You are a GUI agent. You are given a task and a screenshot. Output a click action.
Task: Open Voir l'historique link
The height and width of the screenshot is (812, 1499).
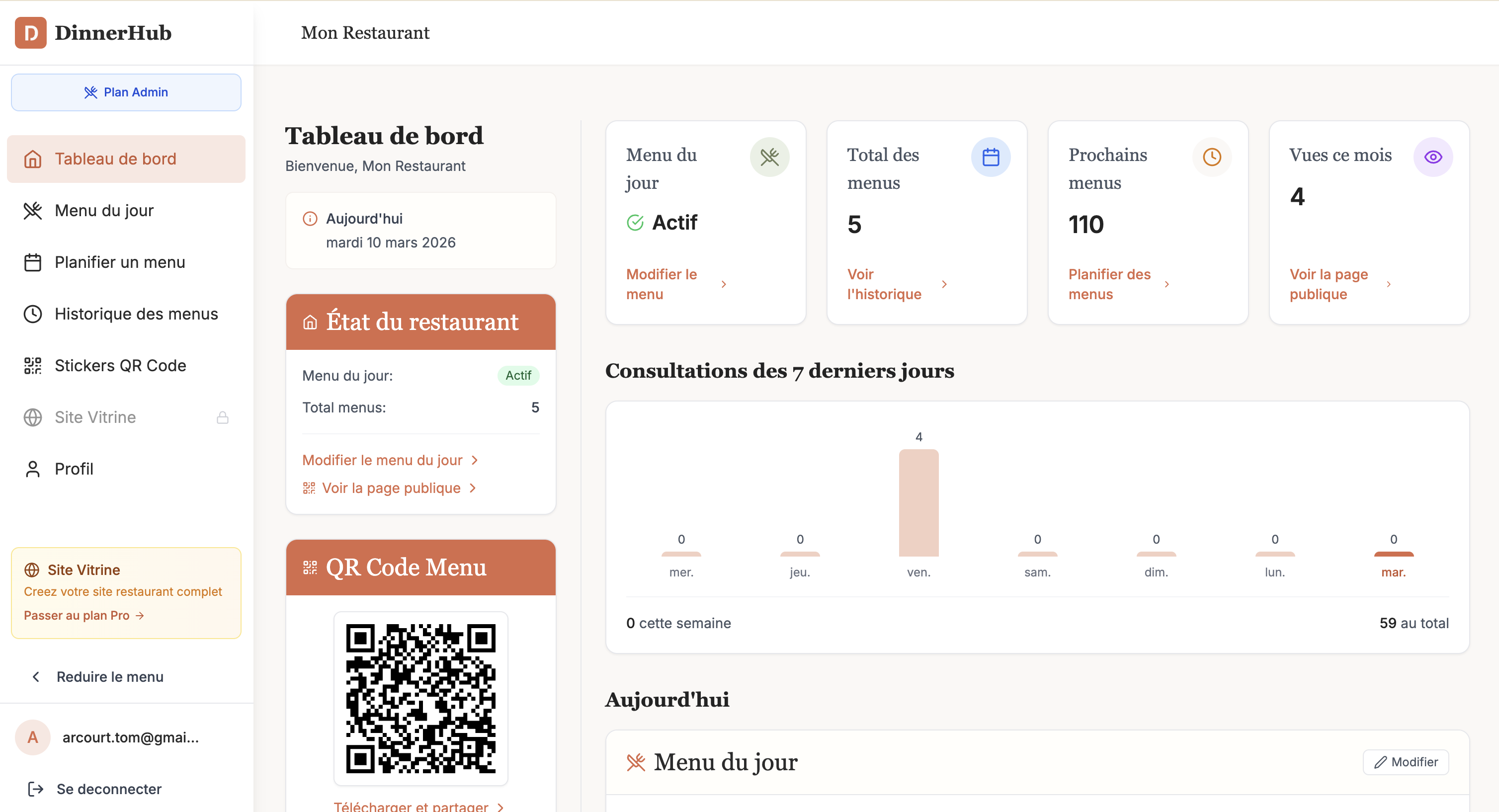(x=897, y=284)
